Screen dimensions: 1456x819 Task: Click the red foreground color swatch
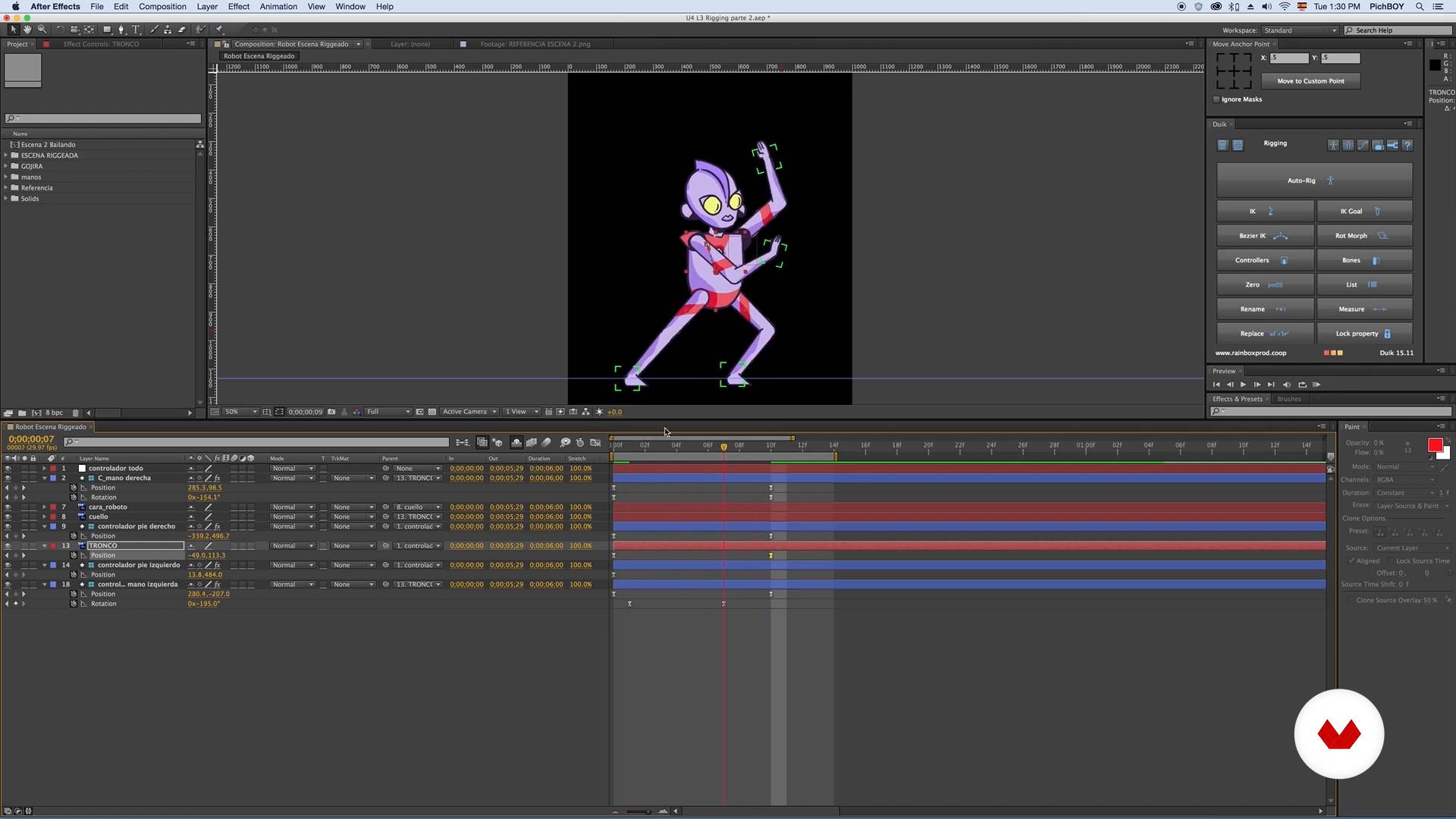(x=1435, y=445)
